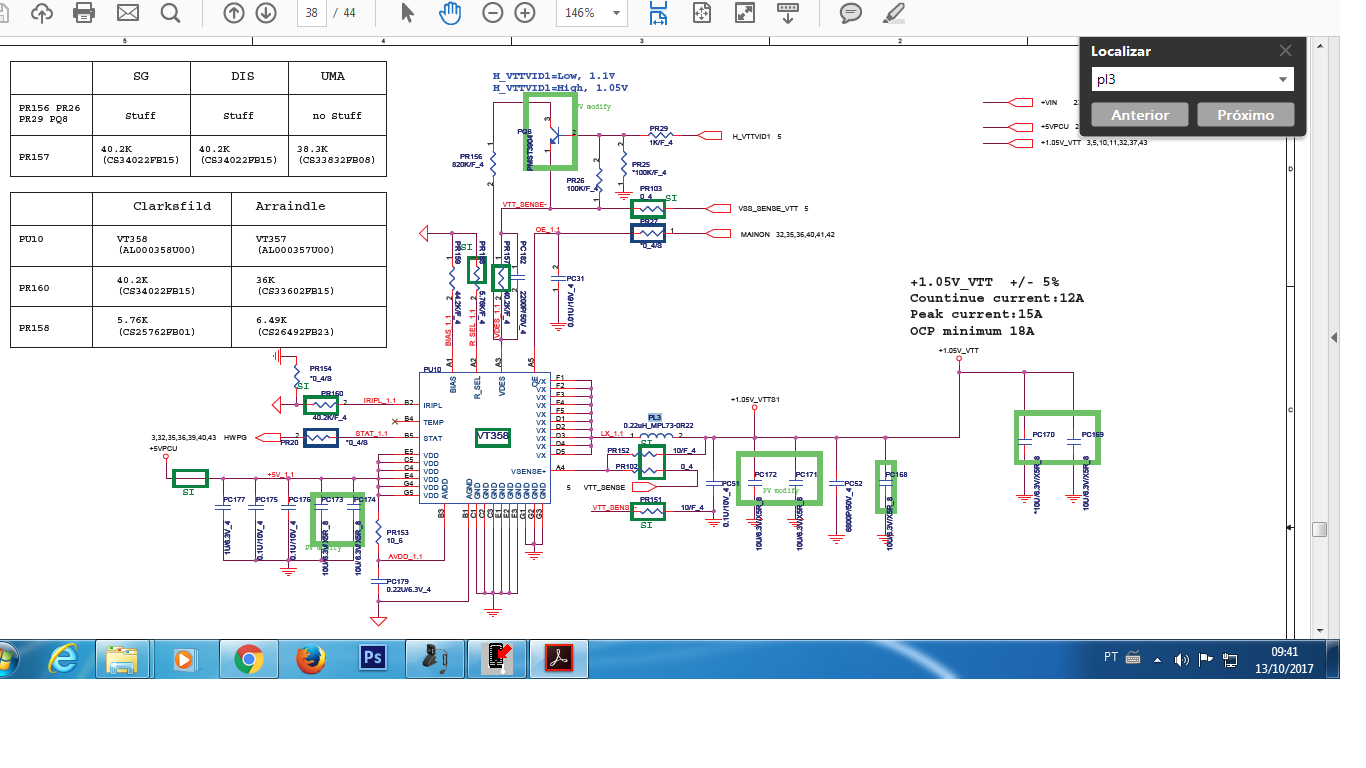
Task: Click the OCP minimum 18A text
Action: tap(972, 330)
